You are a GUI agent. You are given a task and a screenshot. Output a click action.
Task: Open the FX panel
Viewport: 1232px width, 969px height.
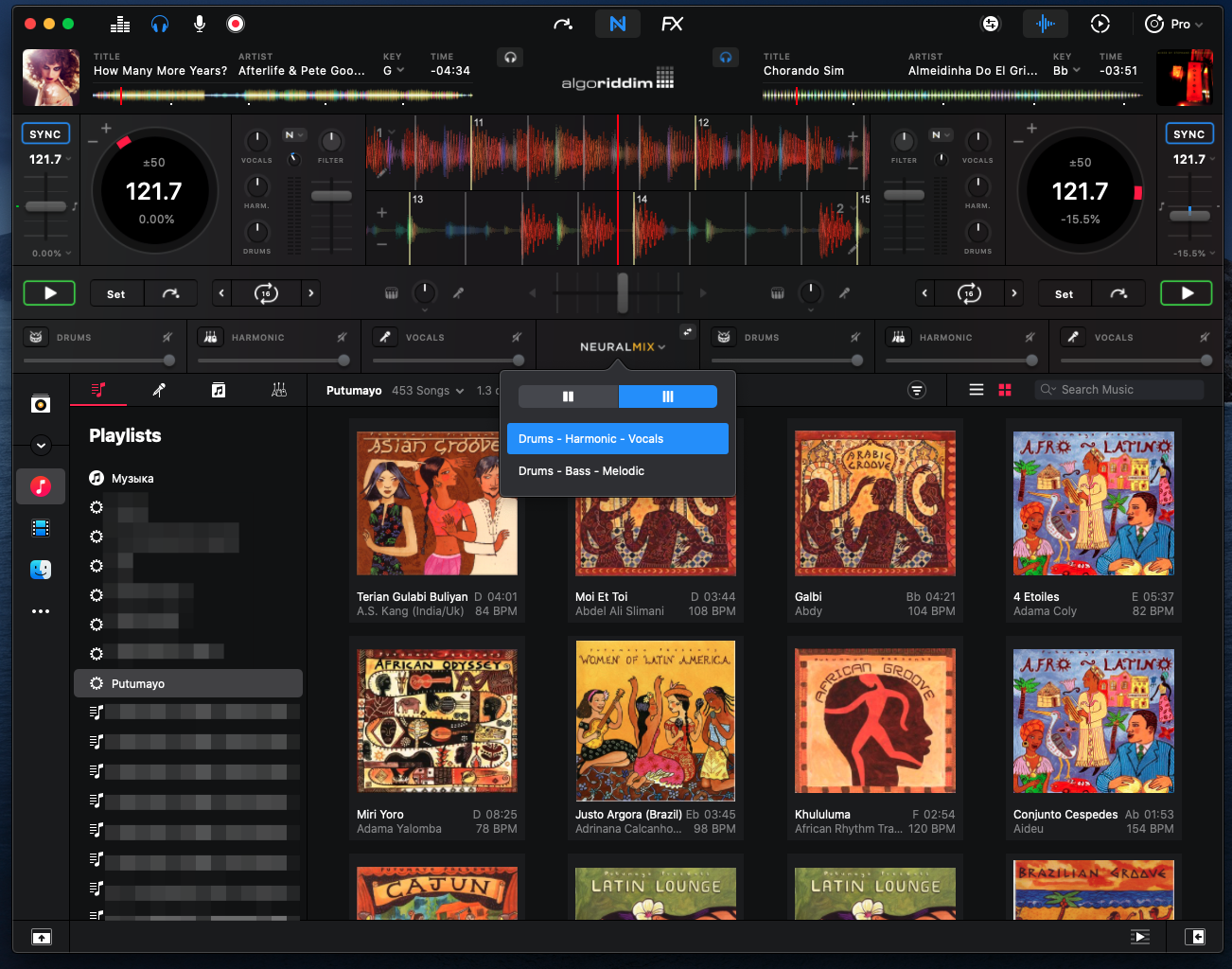coord(672,24)
